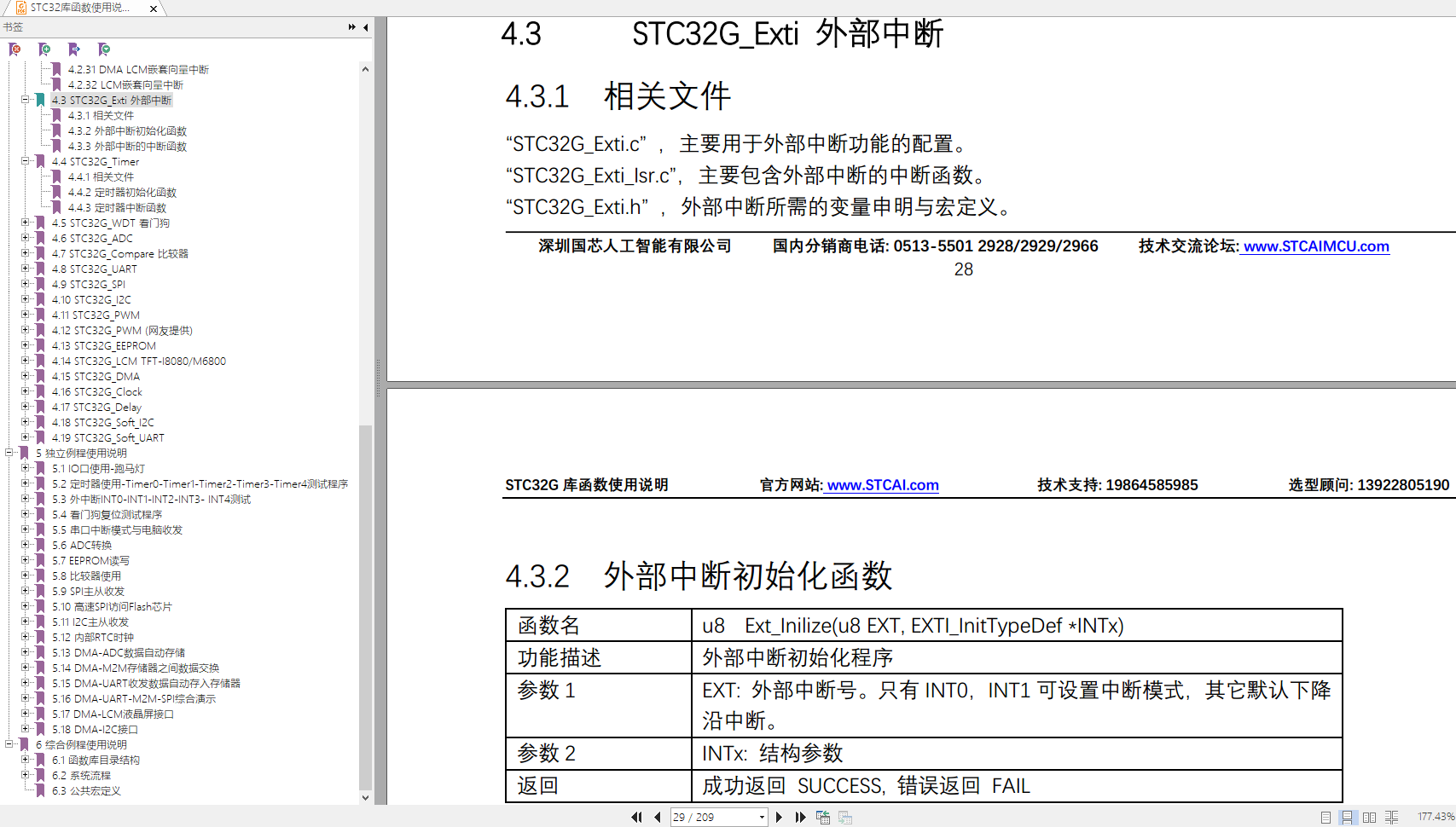Screen dimensions: 1456x827
Task: Click the bookmarks panel scroll-up arrow
Action: [x=365, y=69]
